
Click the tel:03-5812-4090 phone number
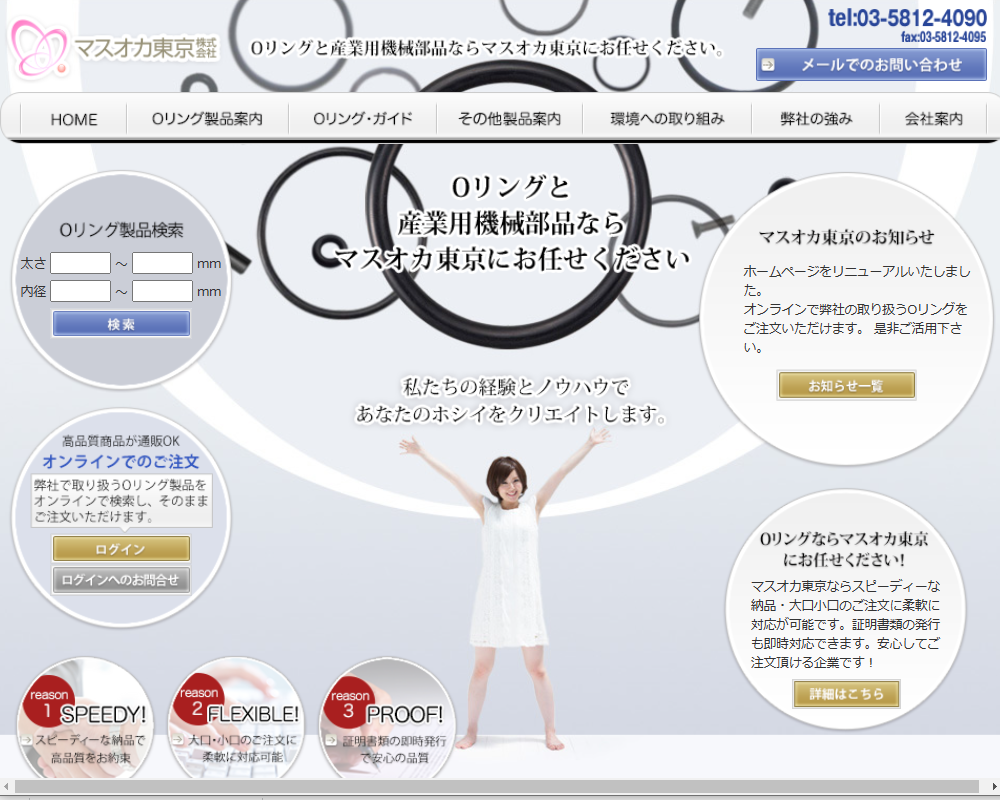[907, 18]
